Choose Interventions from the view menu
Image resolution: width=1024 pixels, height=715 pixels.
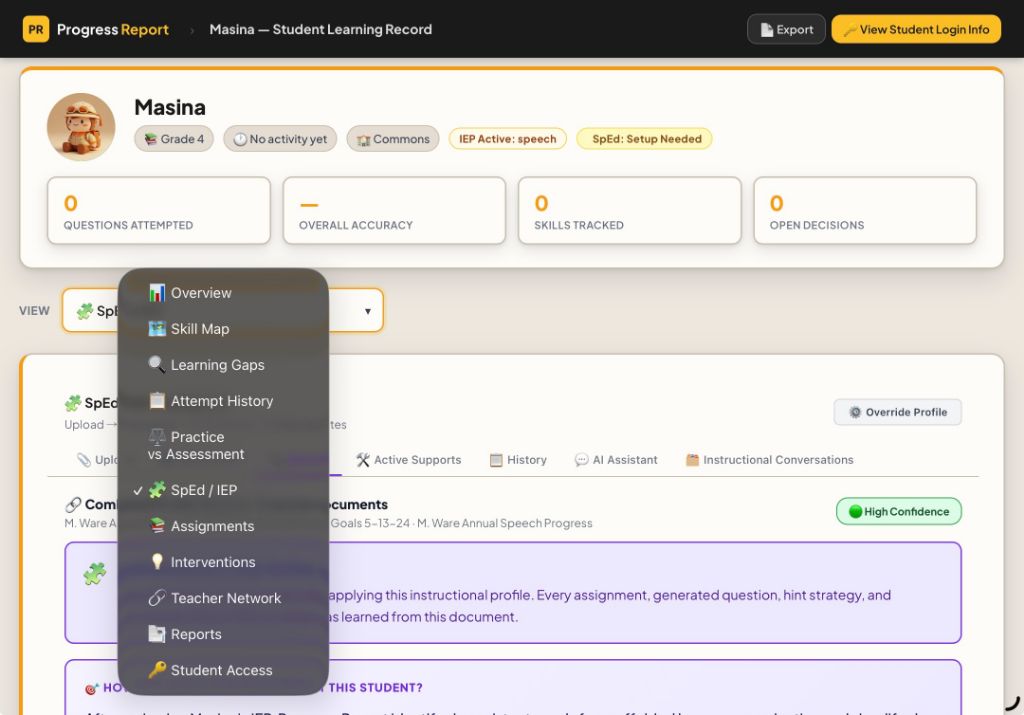tap(223, 562)
